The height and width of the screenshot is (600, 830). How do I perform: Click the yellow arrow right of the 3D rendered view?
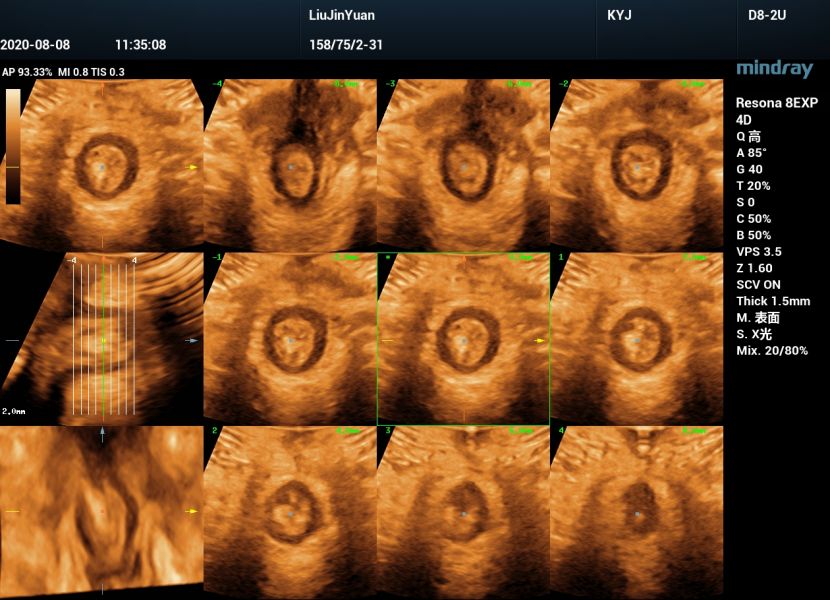pyautogui.click(x=192, y=511)
